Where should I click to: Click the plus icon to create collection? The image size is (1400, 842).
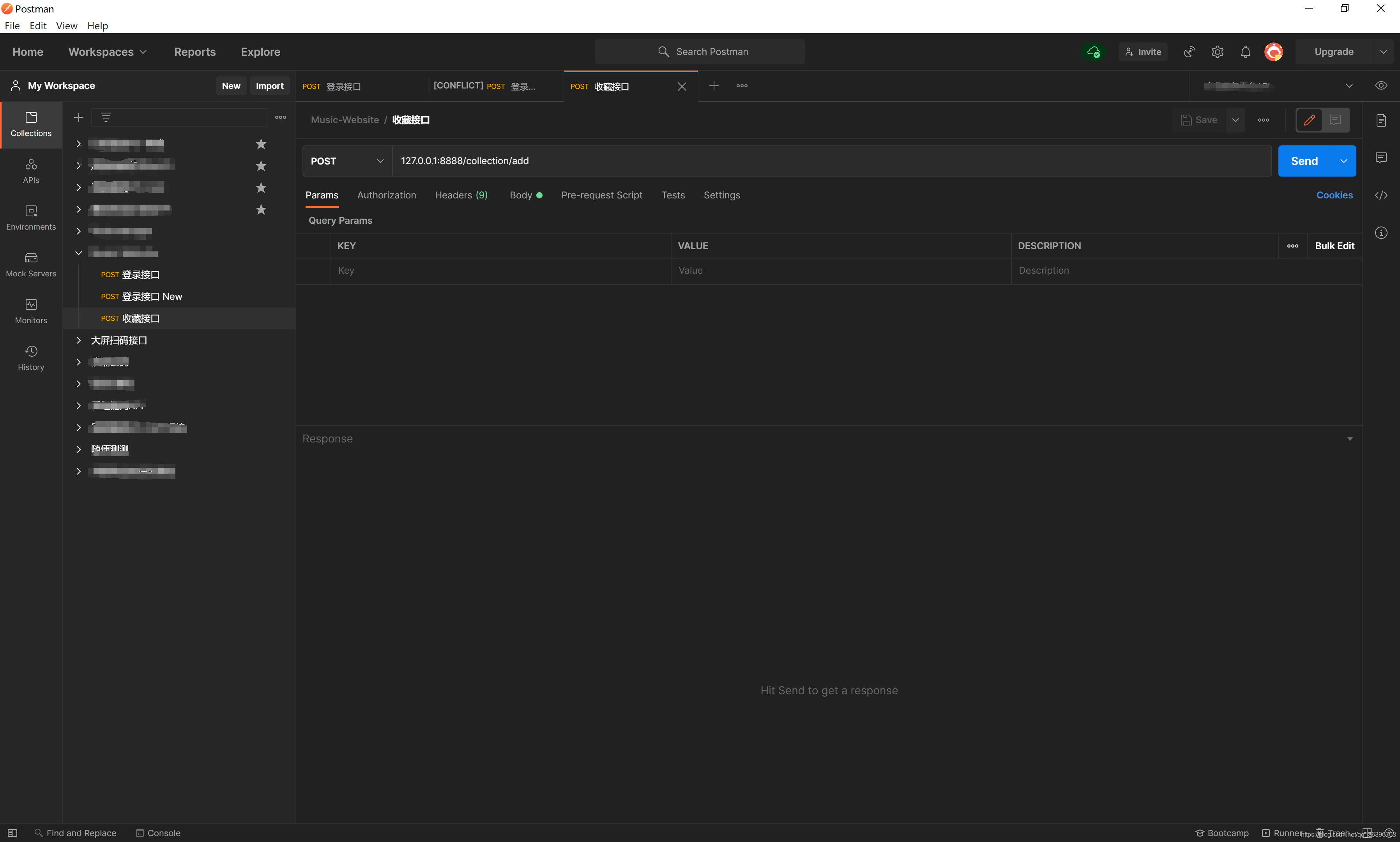tap(79, 117)
